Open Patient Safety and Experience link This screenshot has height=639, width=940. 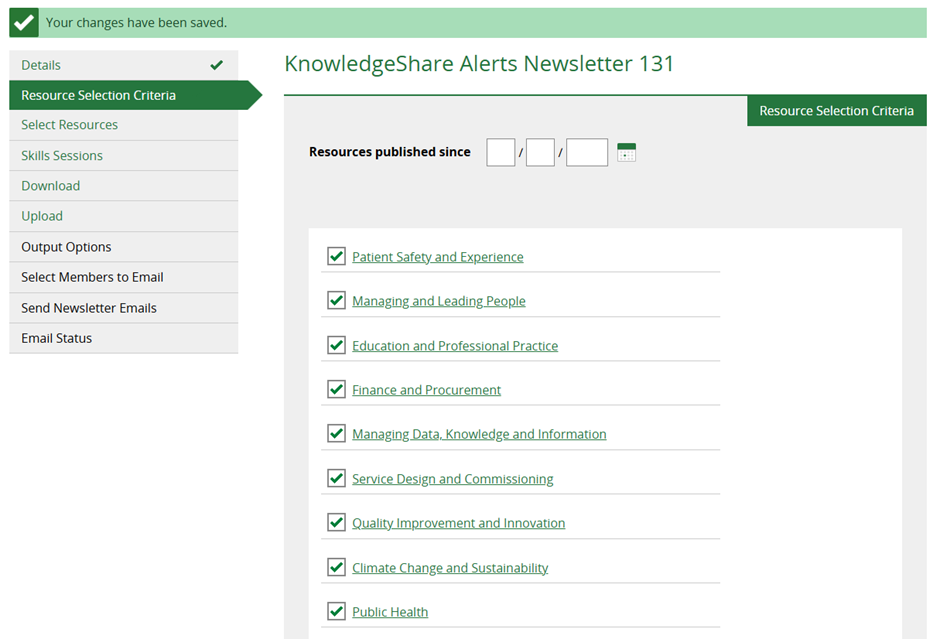pyautogui.click(x=438, y=257)
